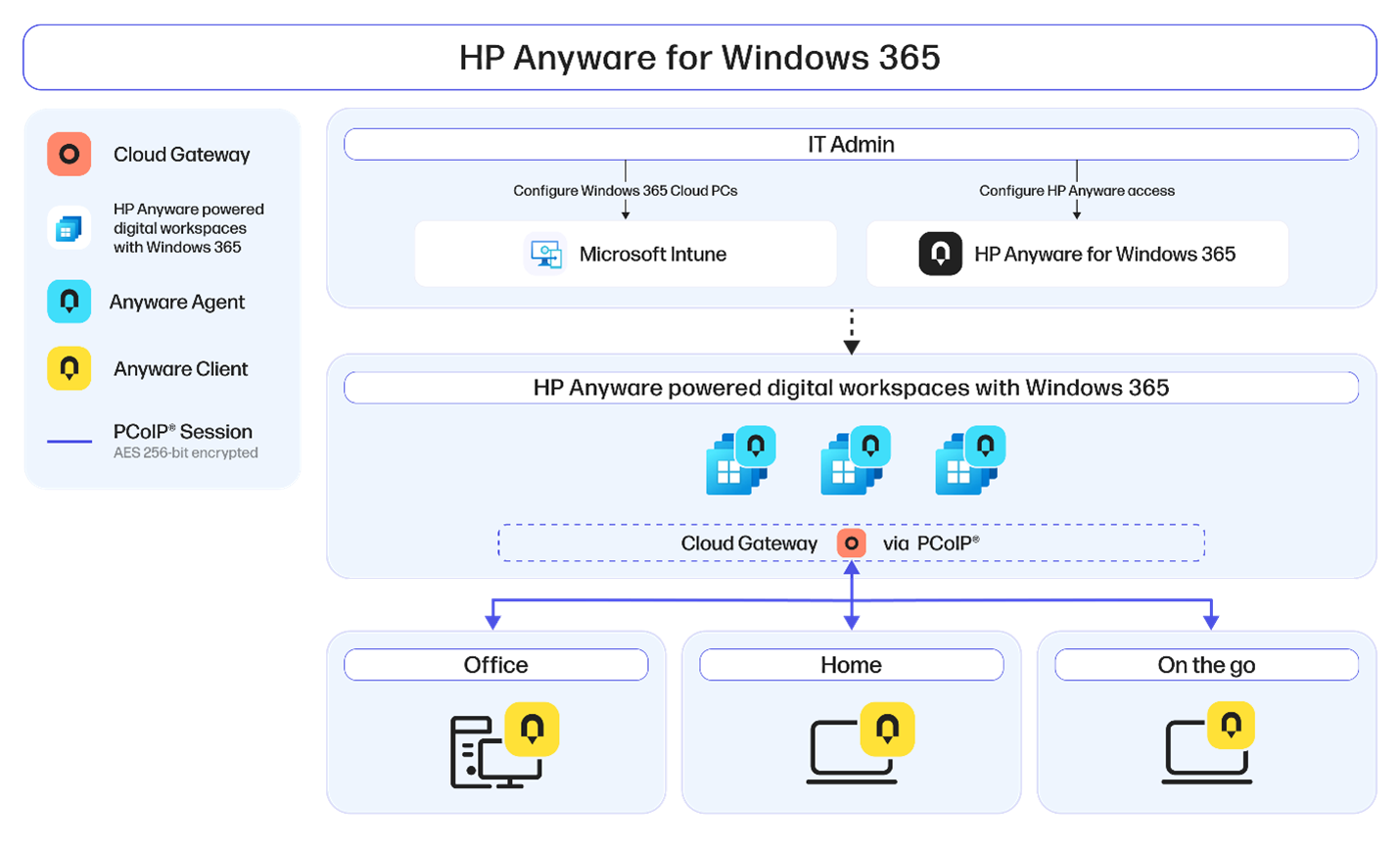Click the orange Cloud Gateway icon in the dashed box

852,543
